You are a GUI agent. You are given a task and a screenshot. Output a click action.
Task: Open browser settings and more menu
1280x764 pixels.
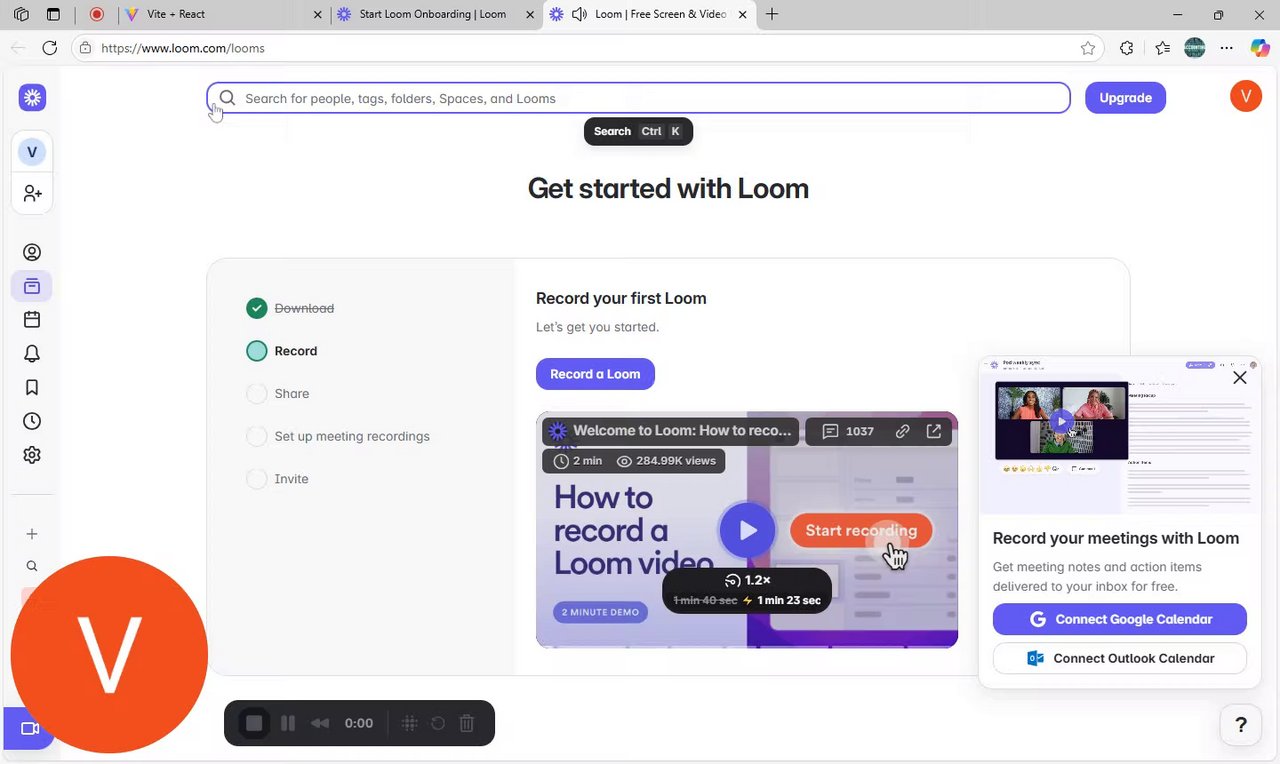1227,48
